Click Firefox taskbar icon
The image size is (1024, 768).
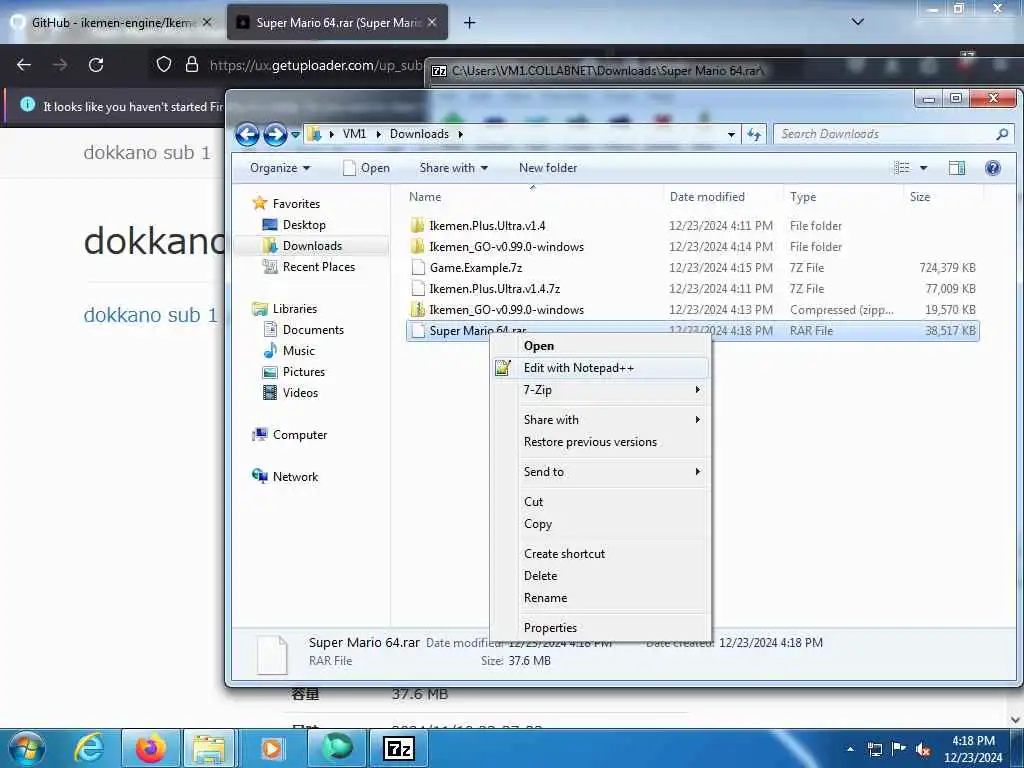point(150,748)
